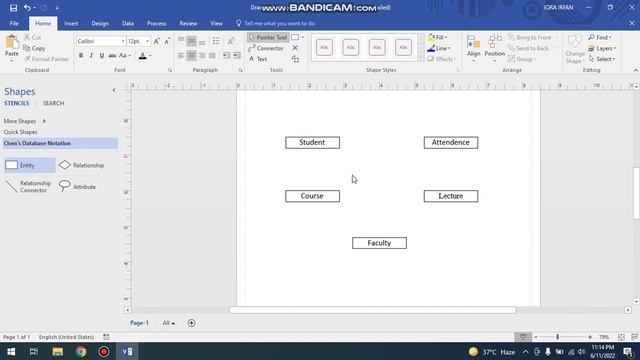Click the align right icon

[x=202, y=56]
